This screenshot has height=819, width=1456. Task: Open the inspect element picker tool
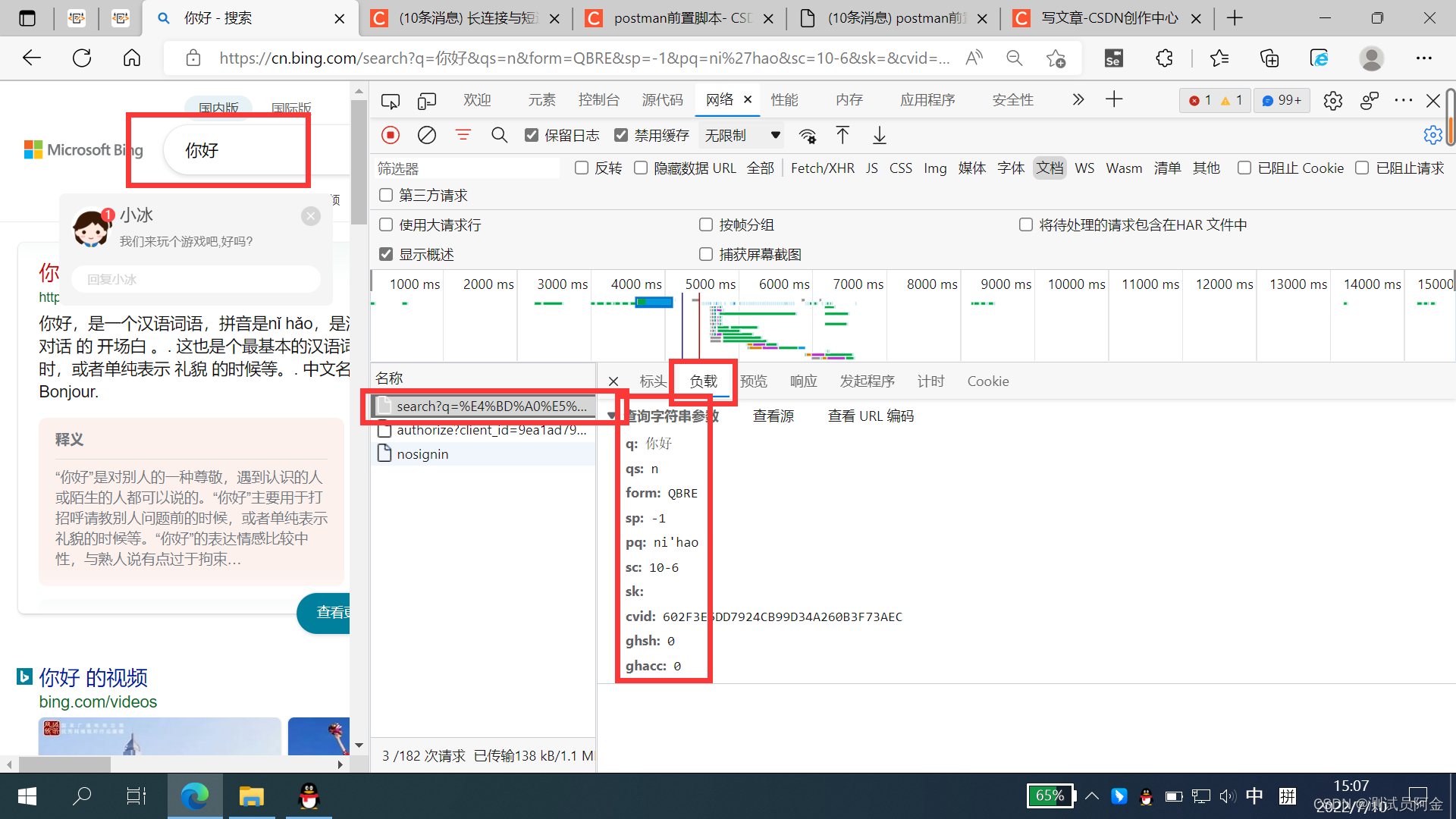point(391,100)
